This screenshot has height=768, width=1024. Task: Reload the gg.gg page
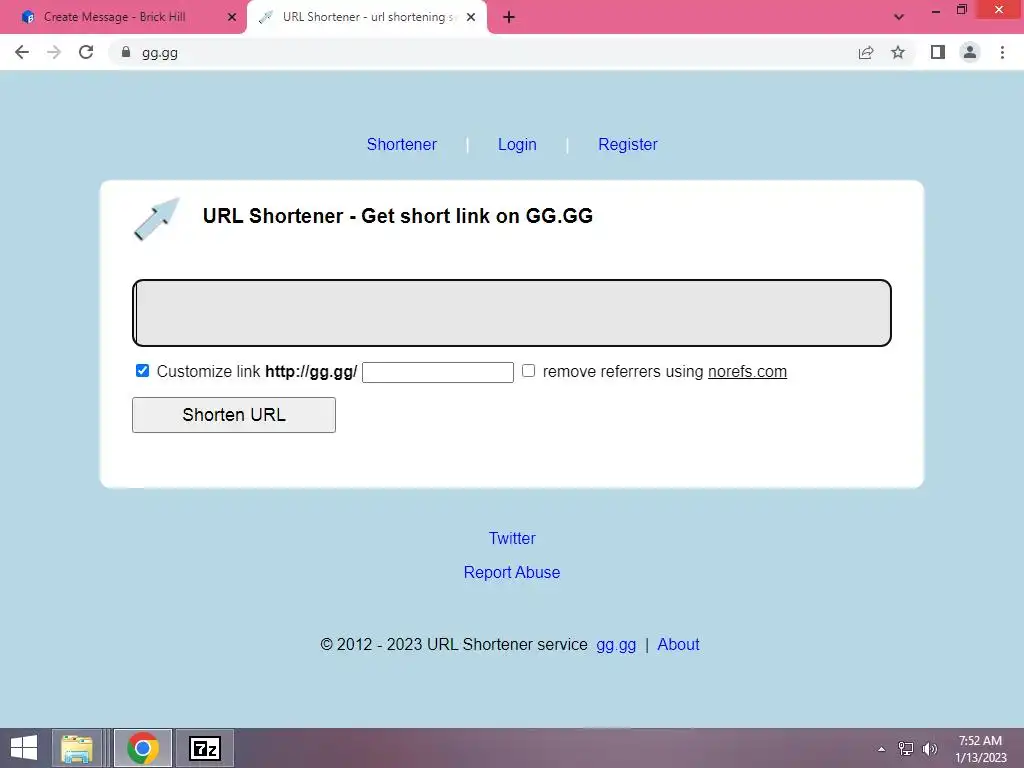coord(86,52)
